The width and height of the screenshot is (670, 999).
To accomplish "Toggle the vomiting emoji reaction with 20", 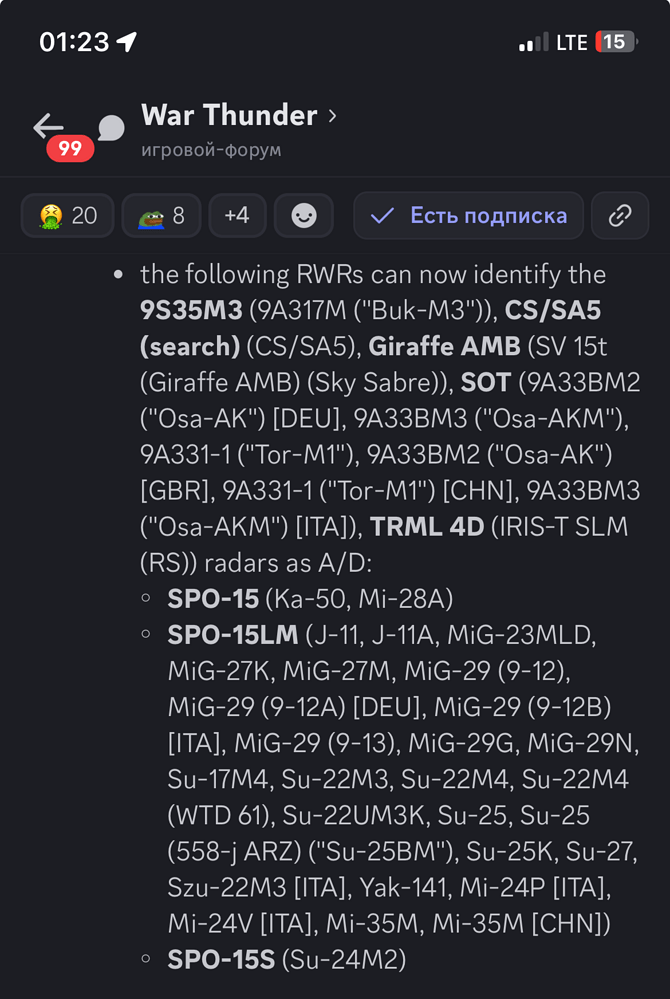I will pyautogui.click(x=67, y=215).
